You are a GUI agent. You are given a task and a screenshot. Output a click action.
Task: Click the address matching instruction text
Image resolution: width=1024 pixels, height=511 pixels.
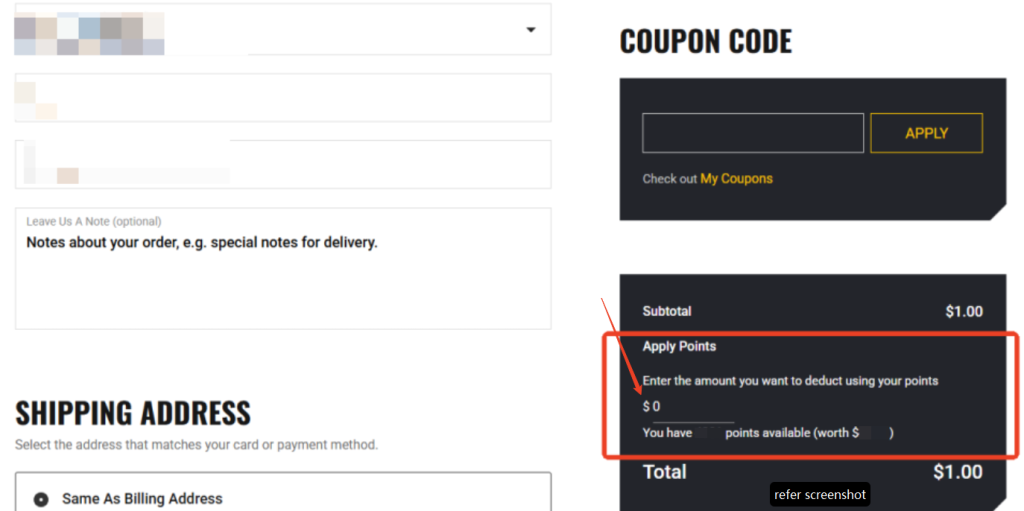pyautogui.click(x=196, y=444)
